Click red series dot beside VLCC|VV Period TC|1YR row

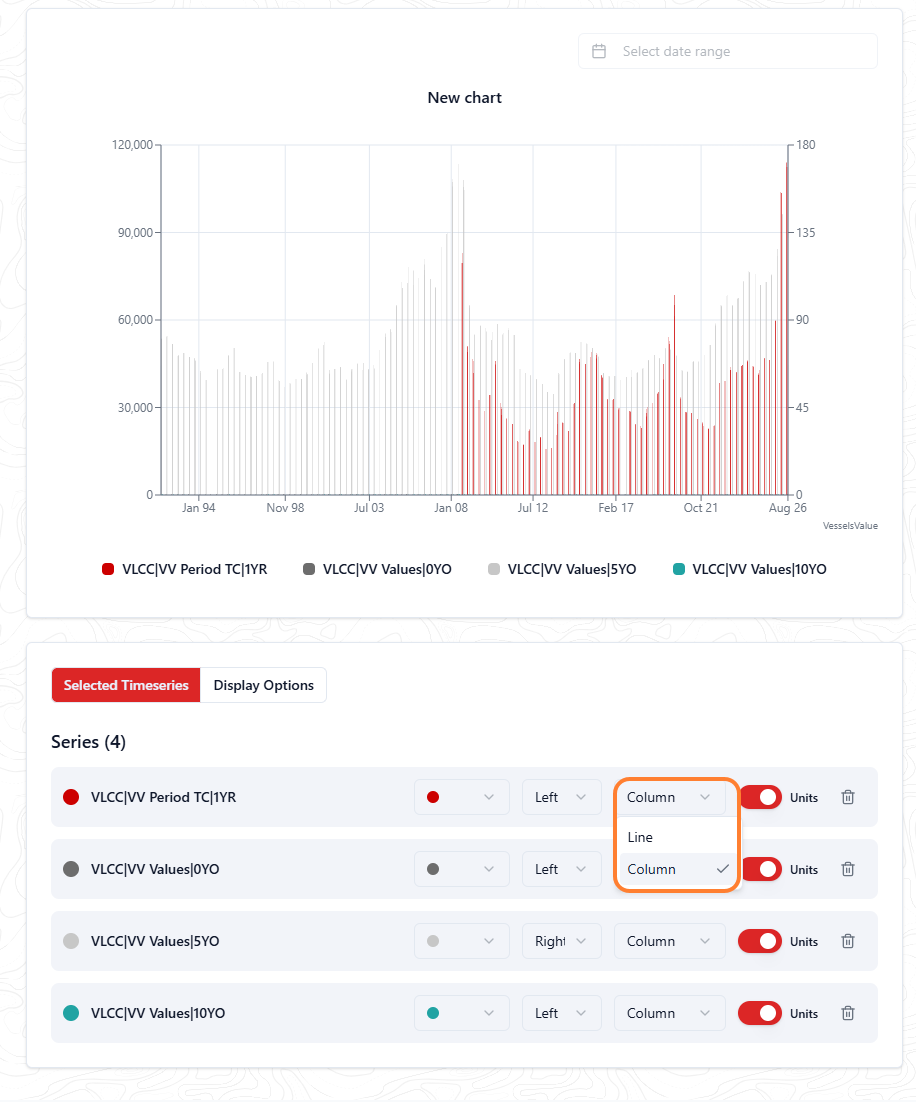click(x=71, y=797)
